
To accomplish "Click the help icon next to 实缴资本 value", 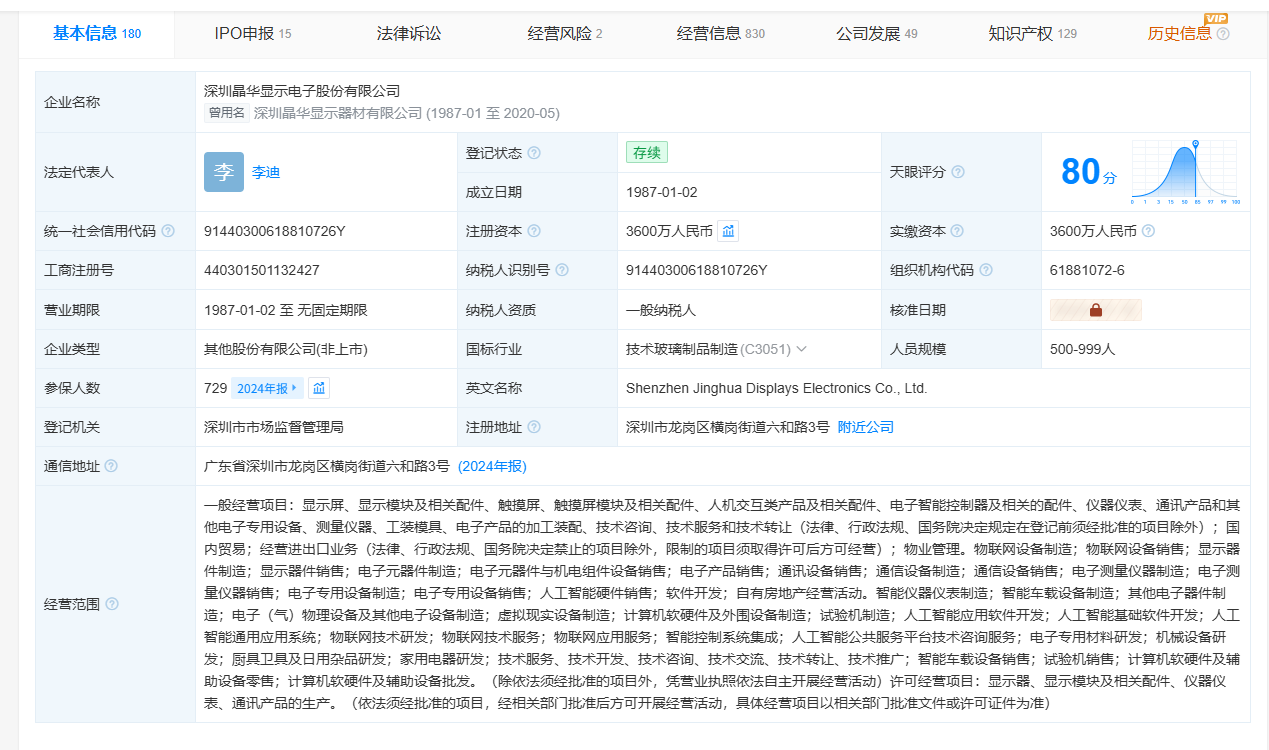I will (x=1148, y=231).
